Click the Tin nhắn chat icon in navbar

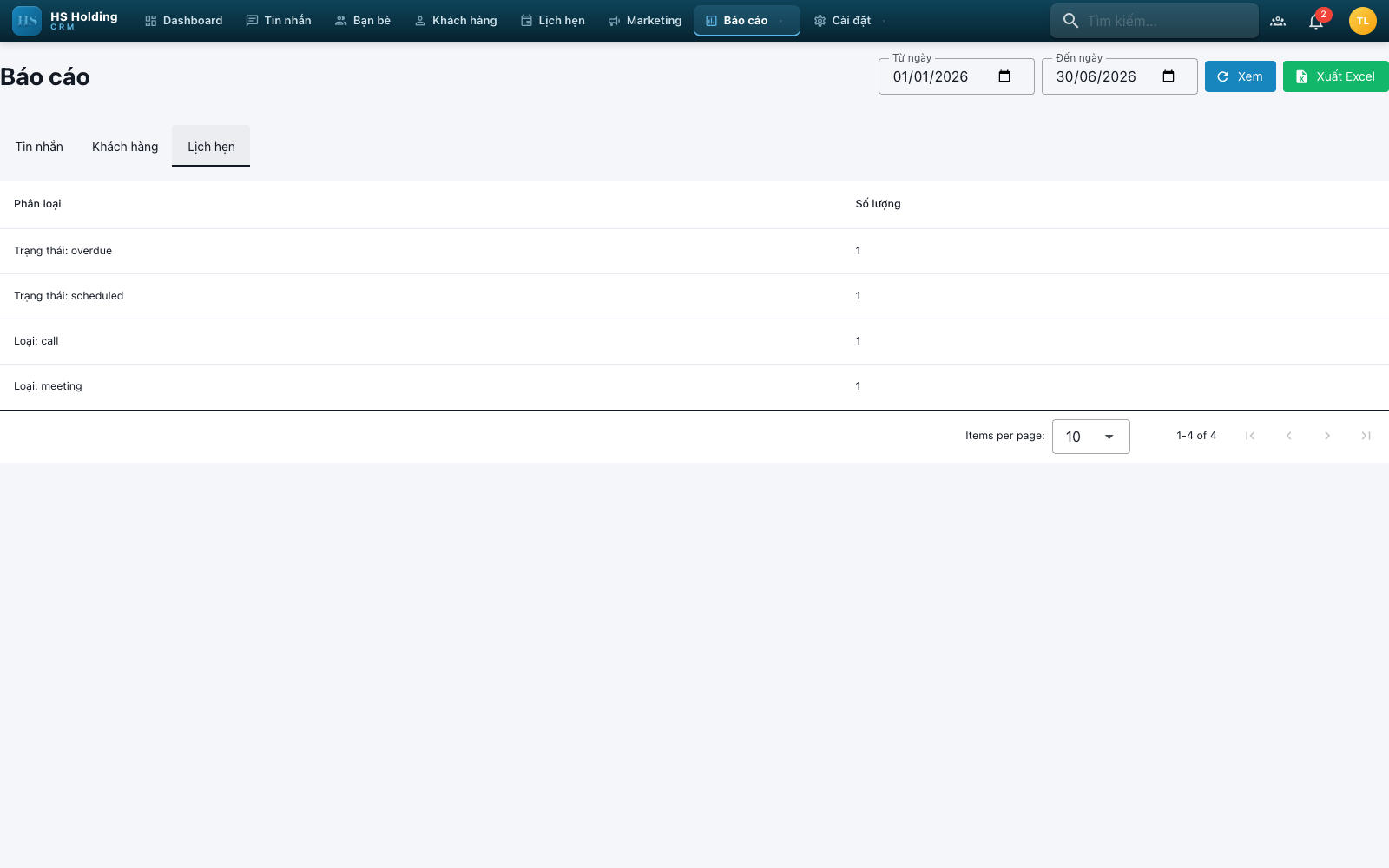pyautogui.click(x=252, y=21)
